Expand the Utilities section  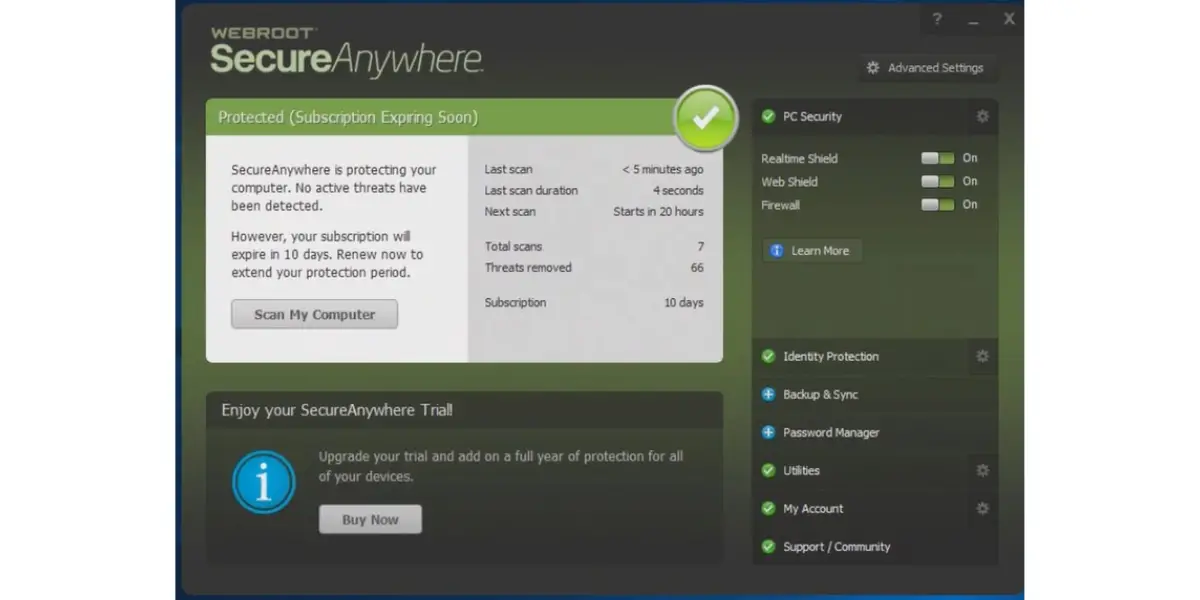coord(860,470)
